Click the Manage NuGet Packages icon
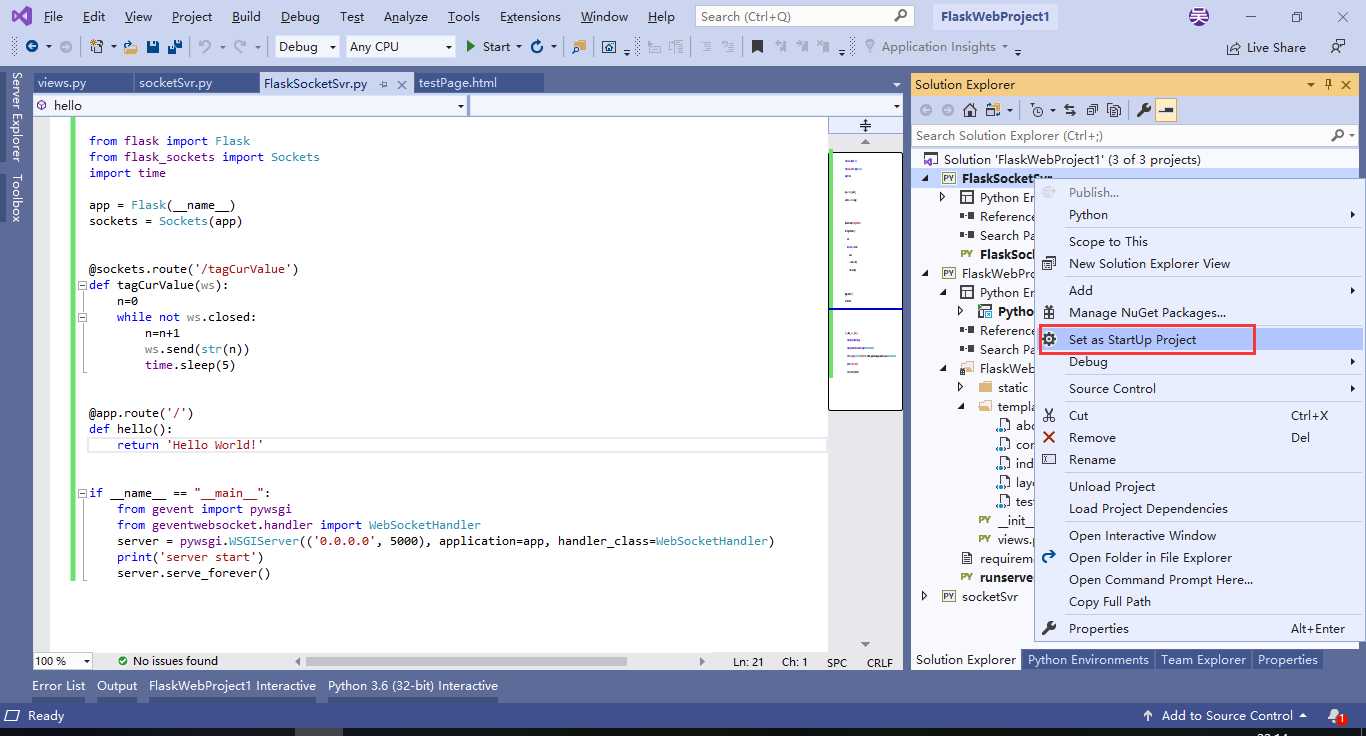Screen dimensions: 1366x736 click(x=1049, y=312)
